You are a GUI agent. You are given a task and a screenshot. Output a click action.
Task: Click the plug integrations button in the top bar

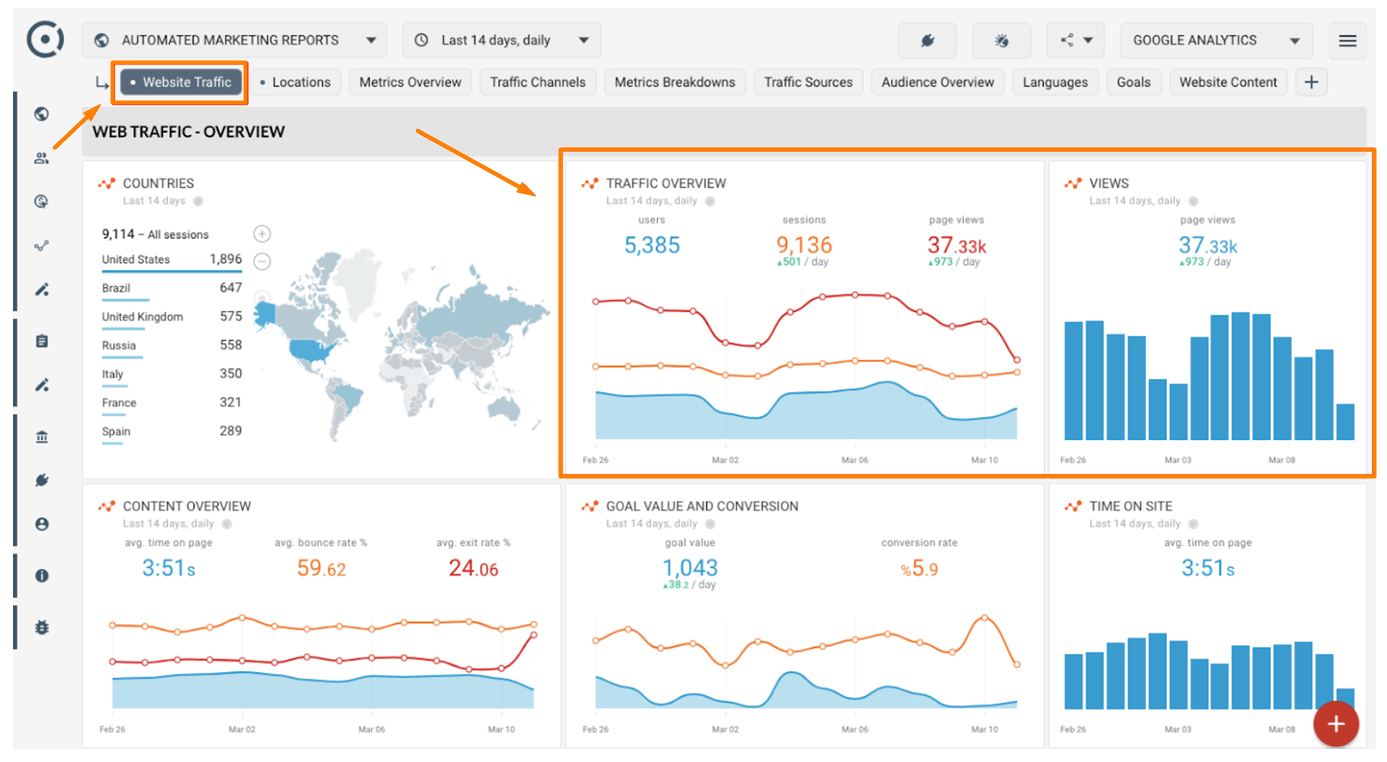(x=927, y=41)
